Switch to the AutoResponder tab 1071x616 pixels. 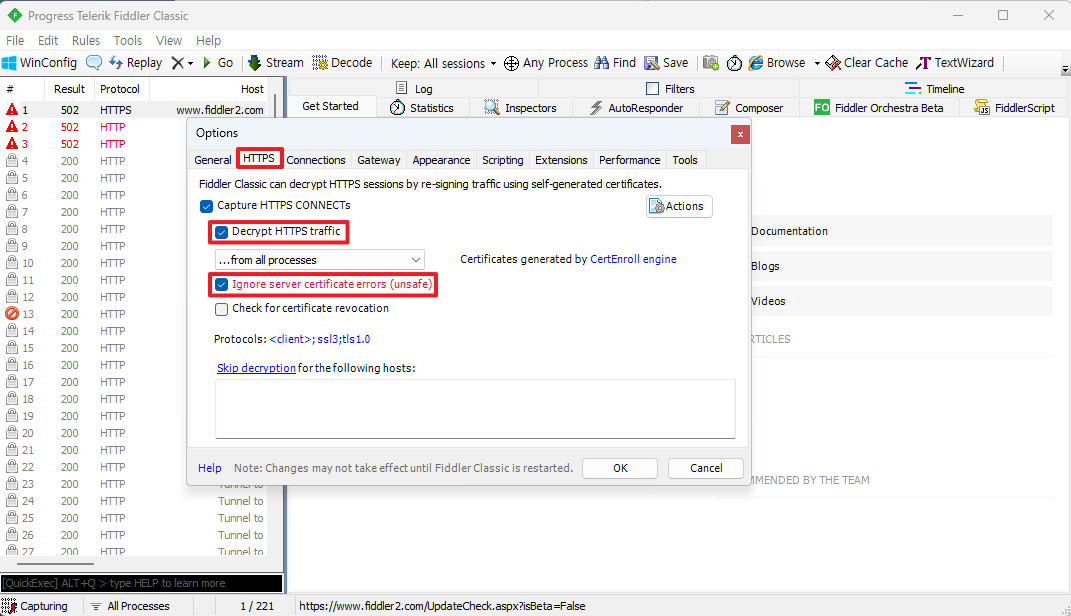(636, 108)
